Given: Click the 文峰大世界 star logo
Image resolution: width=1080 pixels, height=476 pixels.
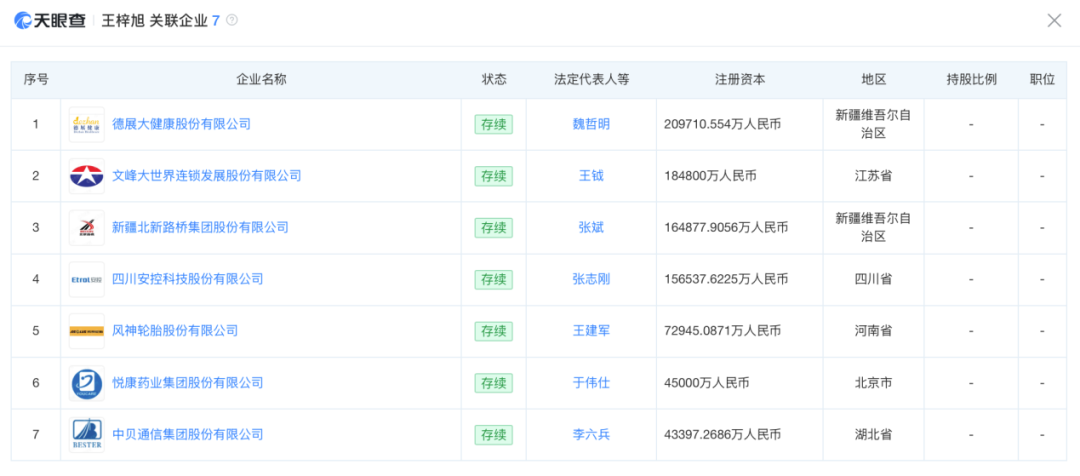Looking at the screenshot, I should (x=87, y=176).
